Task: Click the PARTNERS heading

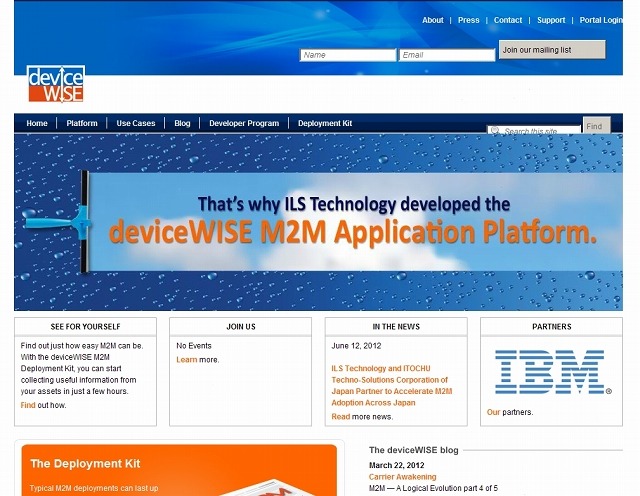Action: (x=551, y=327)
